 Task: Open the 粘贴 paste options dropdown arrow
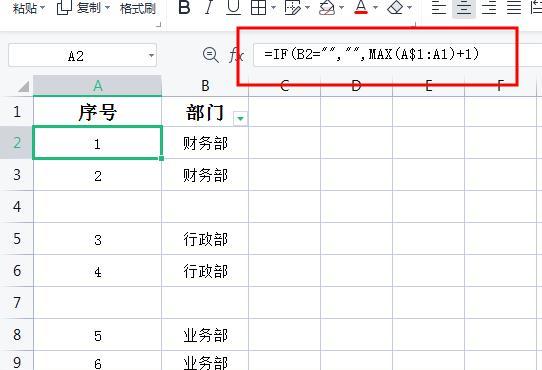click(x=43, y=8)
